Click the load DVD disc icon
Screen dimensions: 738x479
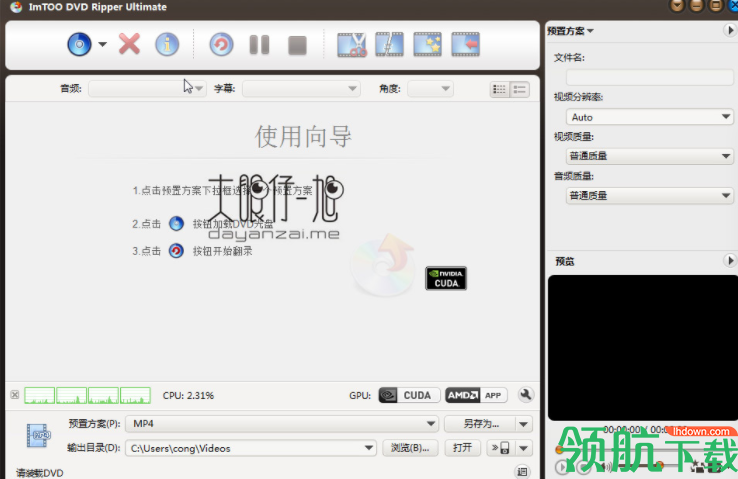coord(79,45)
